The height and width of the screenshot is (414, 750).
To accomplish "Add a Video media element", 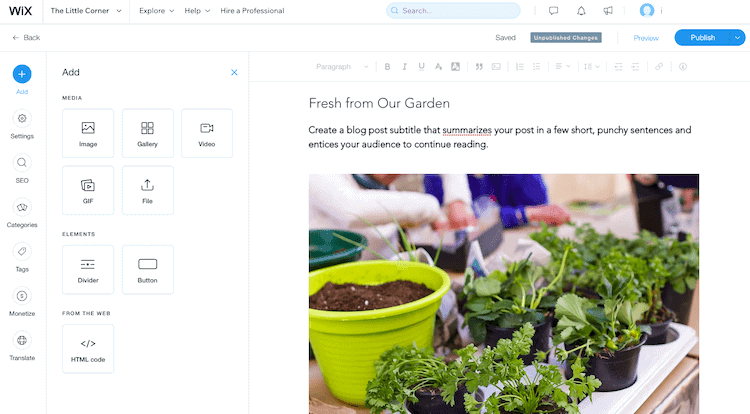I will tap(207, 133).
